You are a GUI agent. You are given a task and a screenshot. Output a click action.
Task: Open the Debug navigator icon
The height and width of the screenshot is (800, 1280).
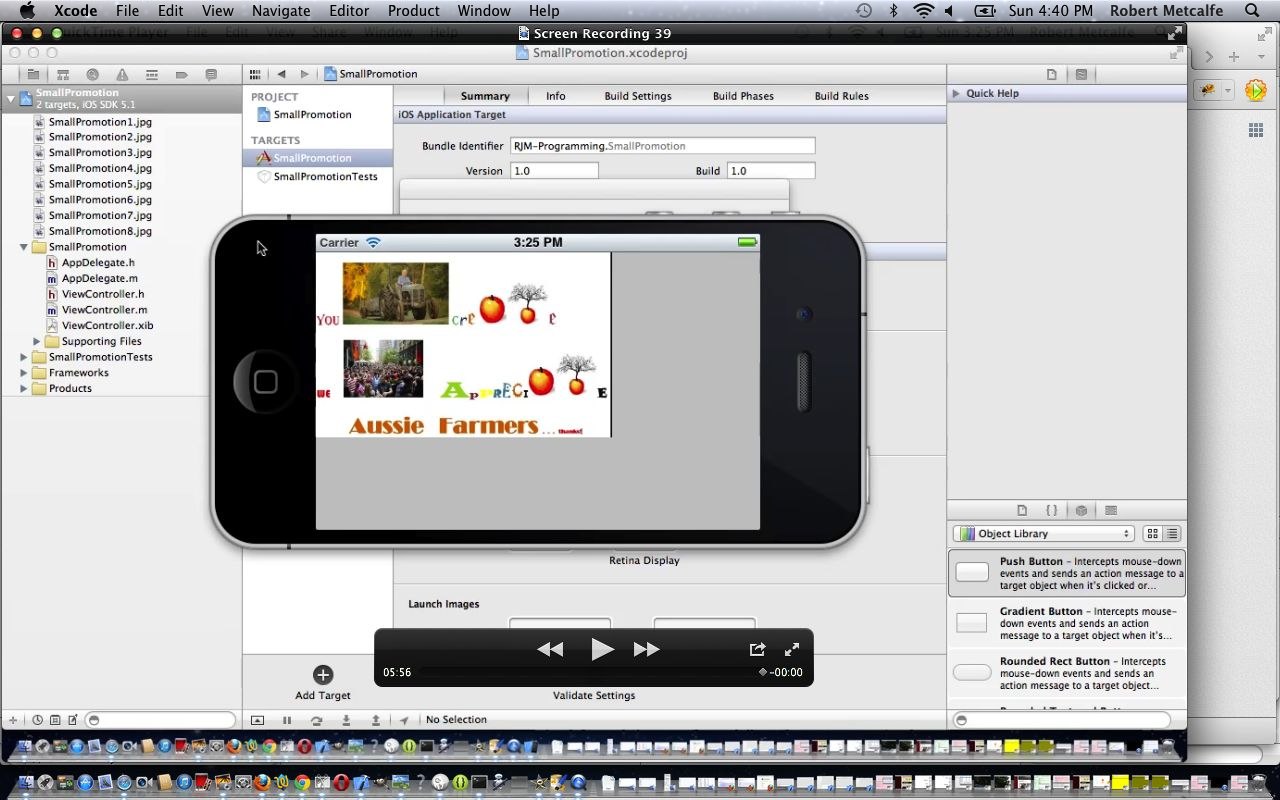pos(152,74)
